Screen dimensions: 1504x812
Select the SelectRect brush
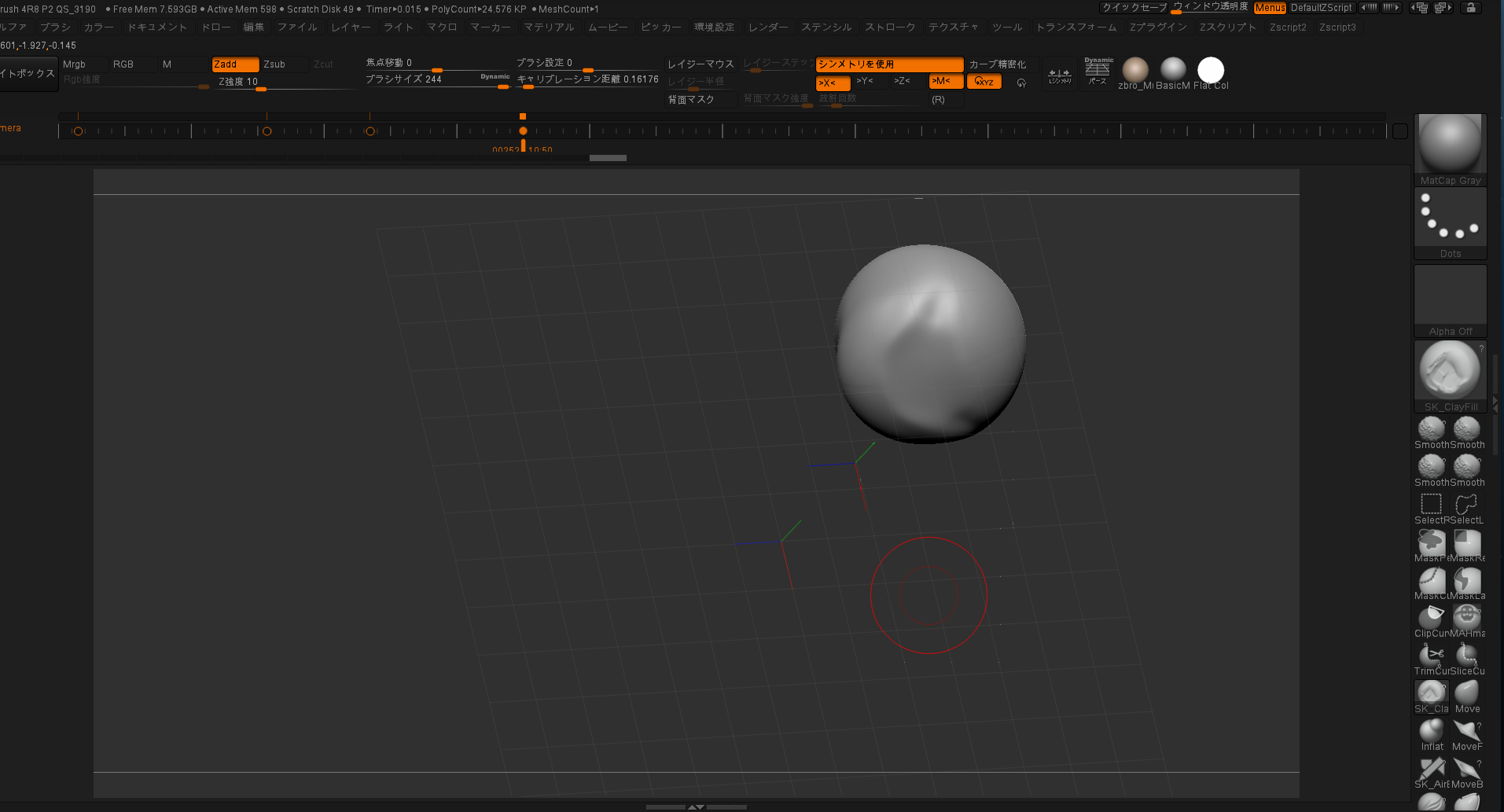tap(1431, 508)
